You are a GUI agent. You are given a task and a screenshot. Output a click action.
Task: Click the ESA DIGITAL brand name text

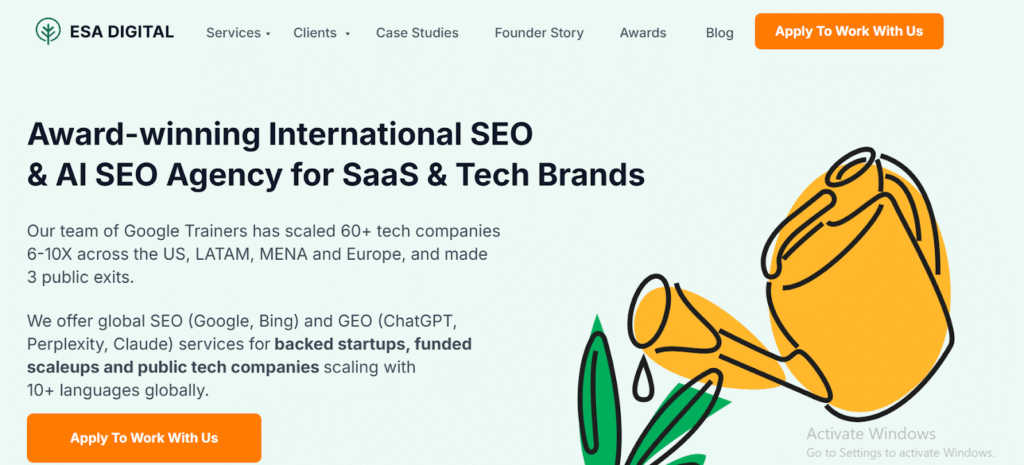coord(120,32)
